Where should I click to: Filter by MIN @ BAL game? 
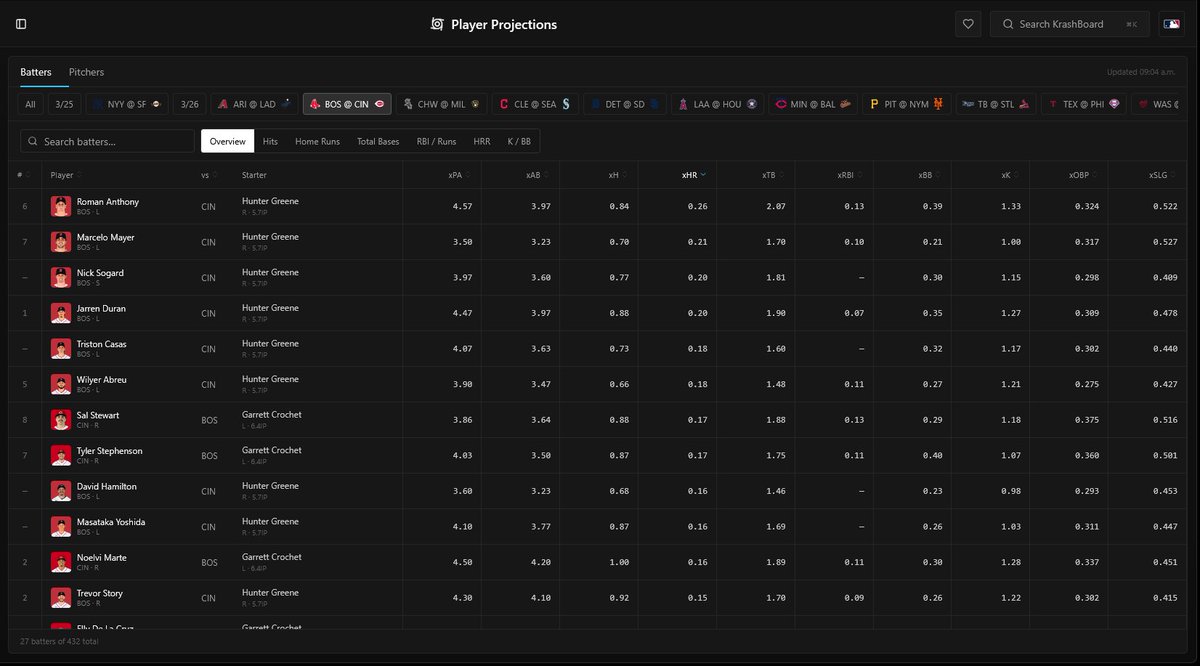tap(813, 104)
